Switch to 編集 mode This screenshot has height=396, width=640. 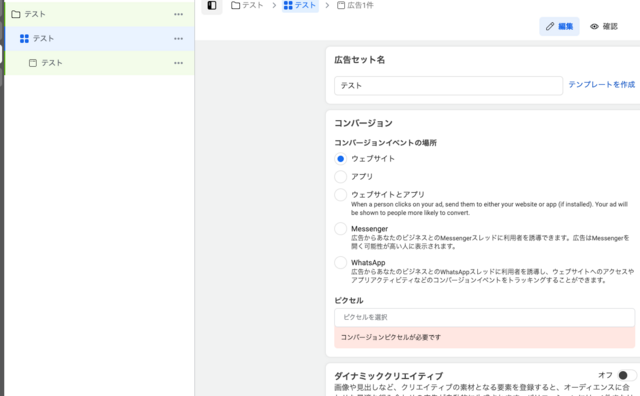pyautogui.click(x=559, y=27)
